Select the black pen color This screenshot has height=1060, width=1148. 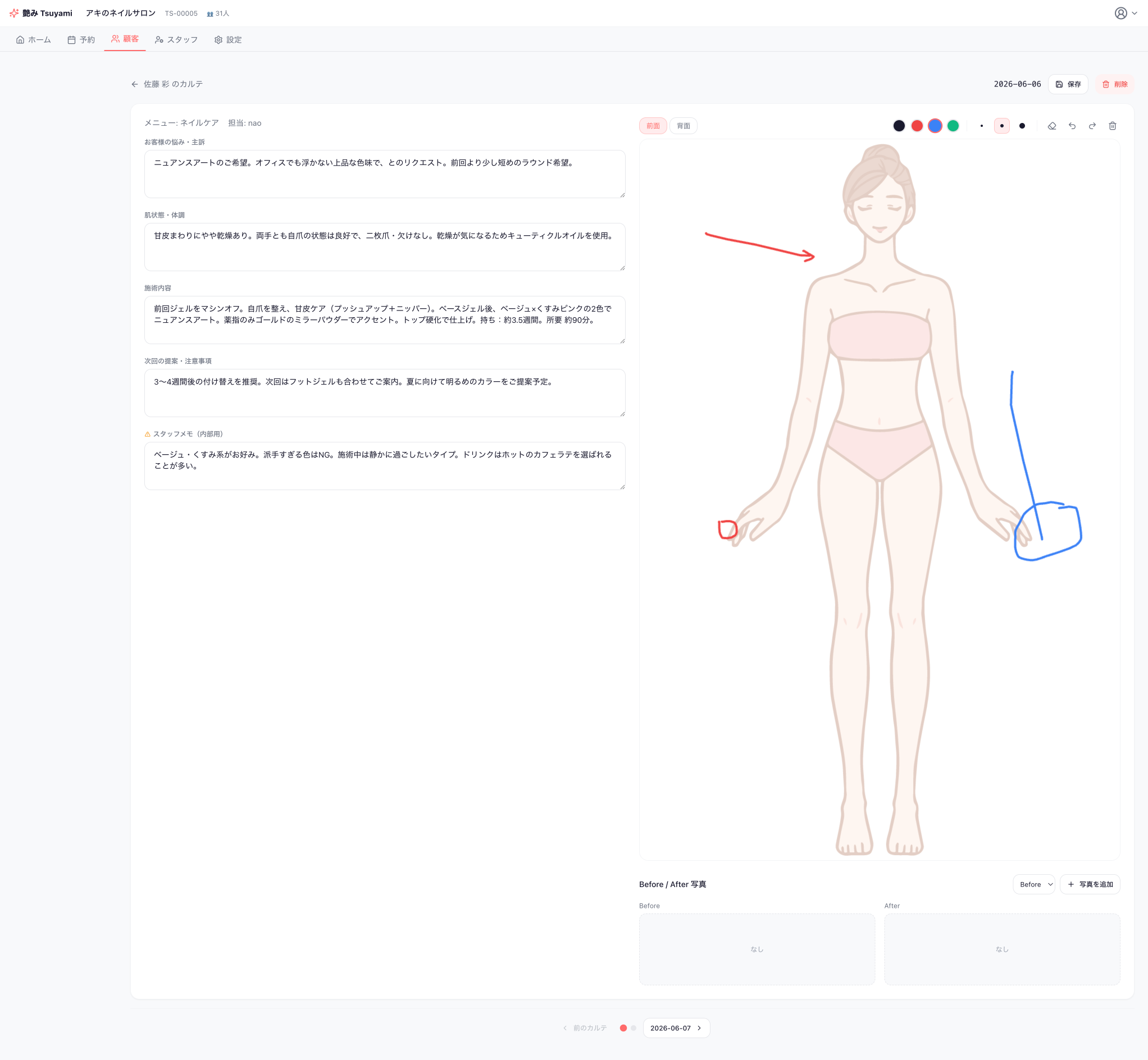tap(899, 126)
